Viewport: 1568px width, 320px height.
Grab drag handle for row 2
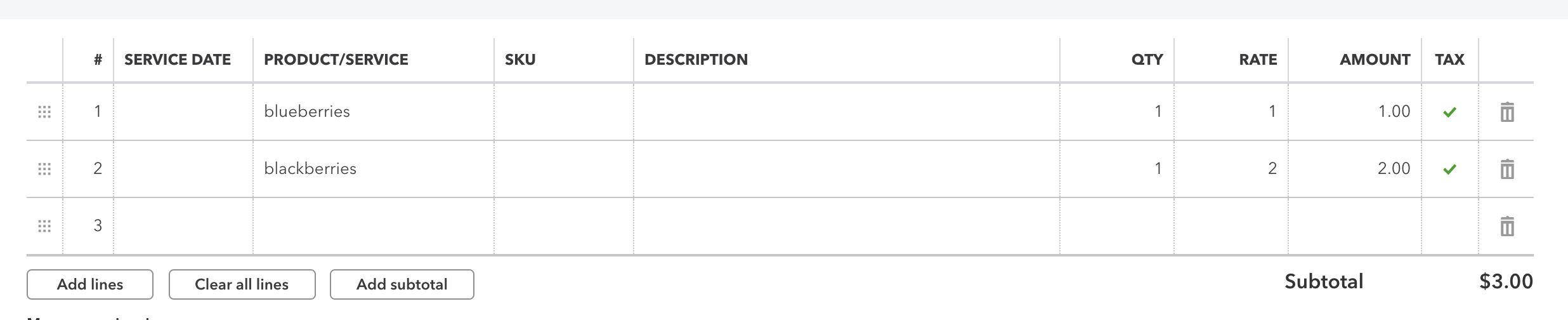(x=44, y=169)
